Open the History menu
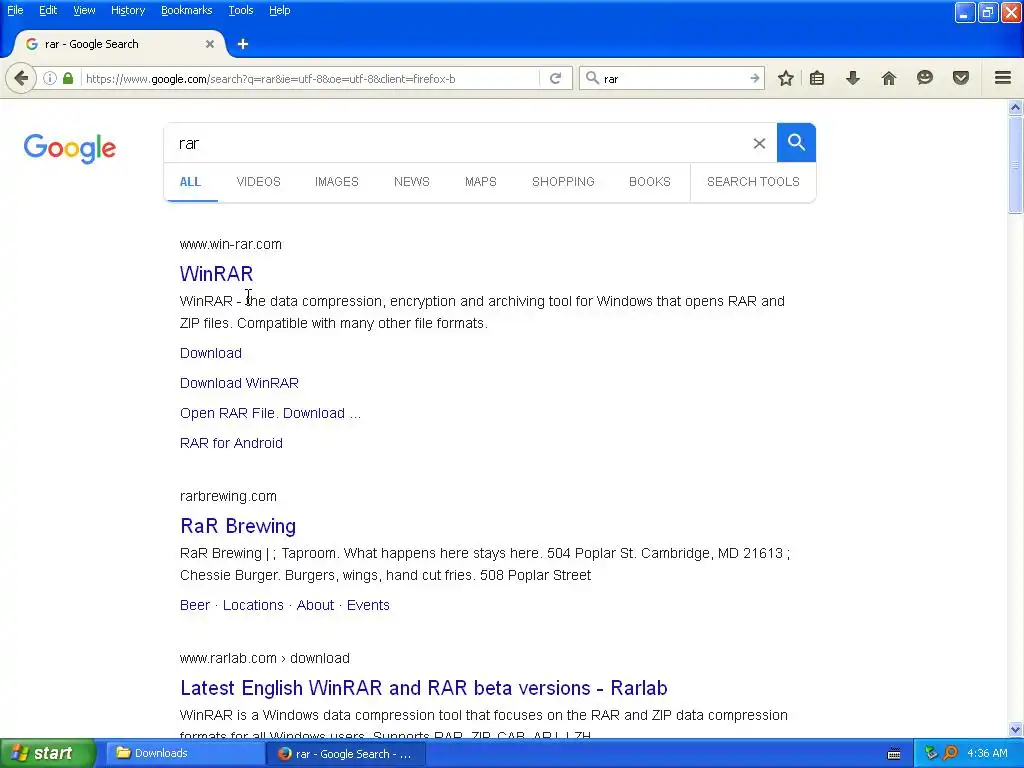 coord(128,10)
